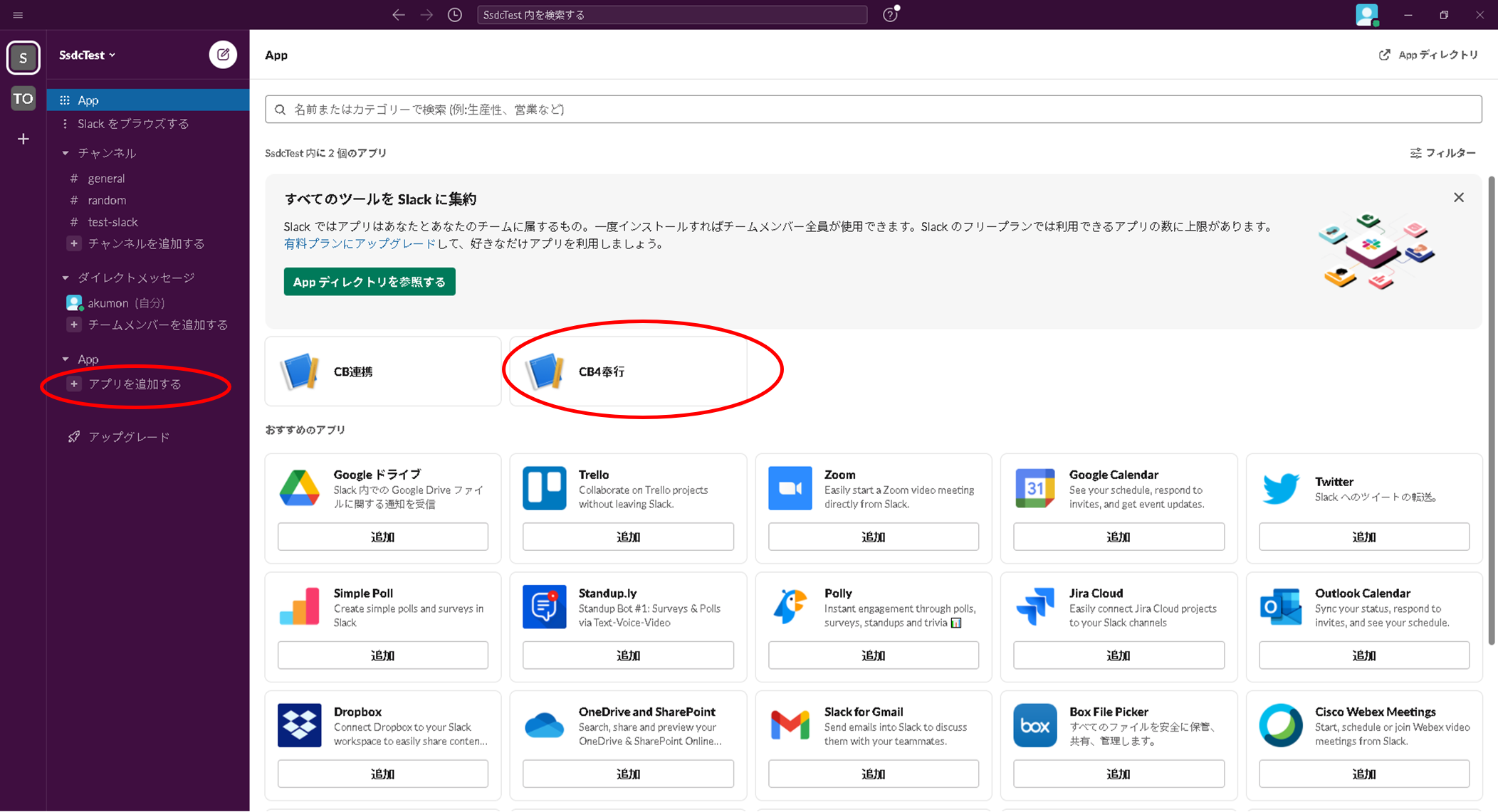Expand the SsdcTest workspace dropdown
This screenshot has height=812, width=1498.
88,55
